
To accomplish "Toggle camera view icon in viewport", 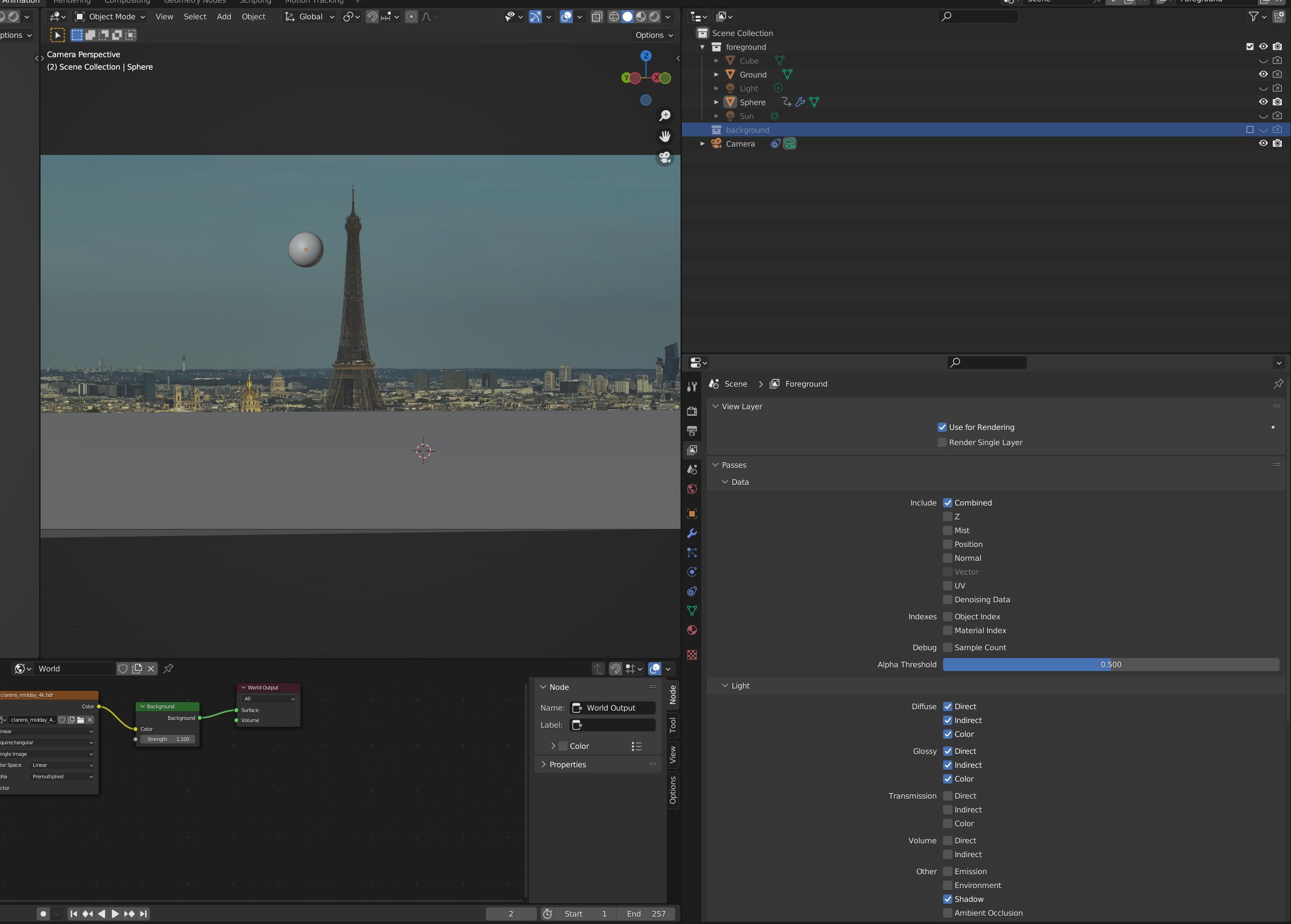I will pos(665,157).
